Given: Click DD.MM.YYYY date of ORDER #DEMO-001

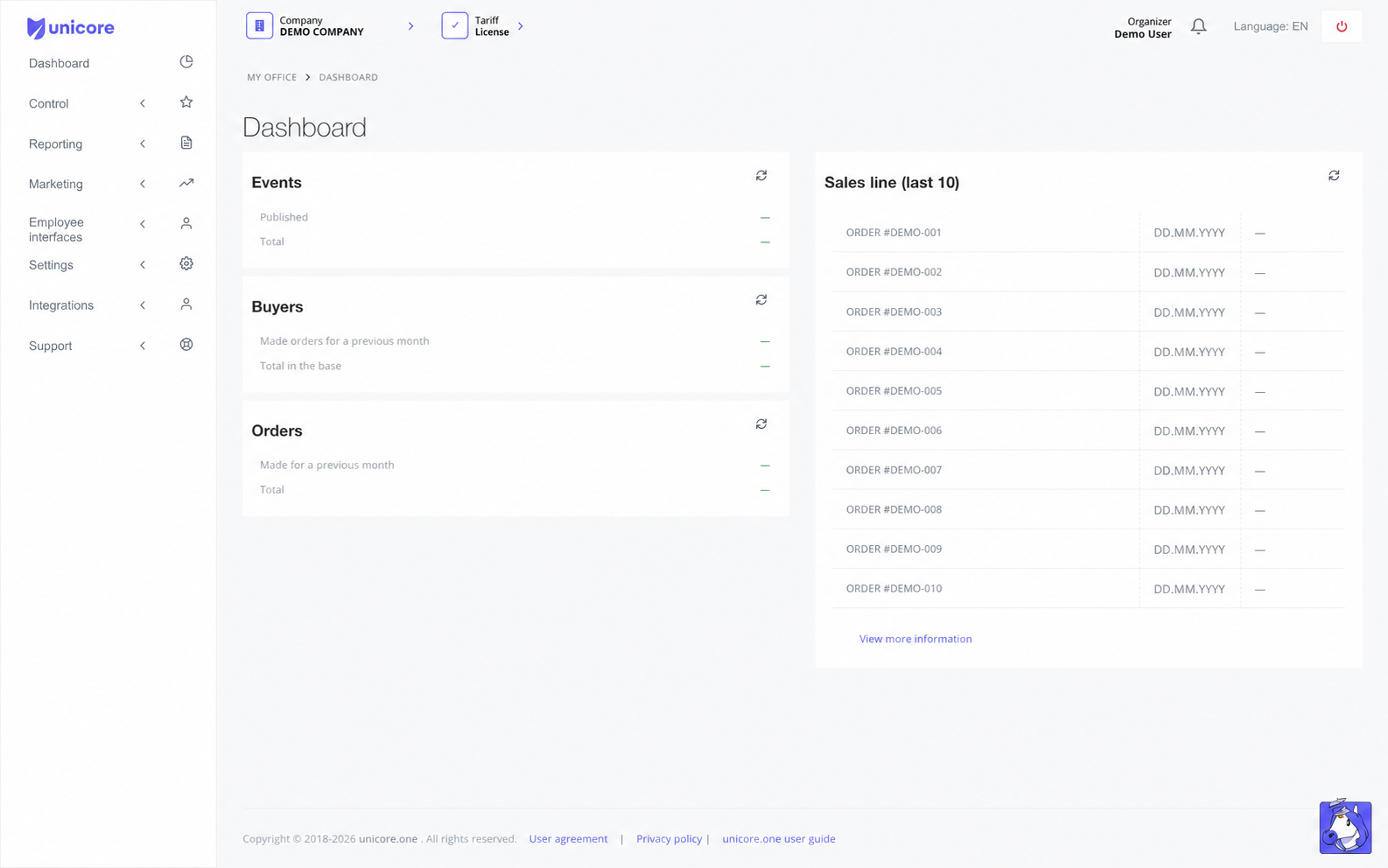Looking at the screenshot, I should pyautogui.click(x=1189, y=233).
